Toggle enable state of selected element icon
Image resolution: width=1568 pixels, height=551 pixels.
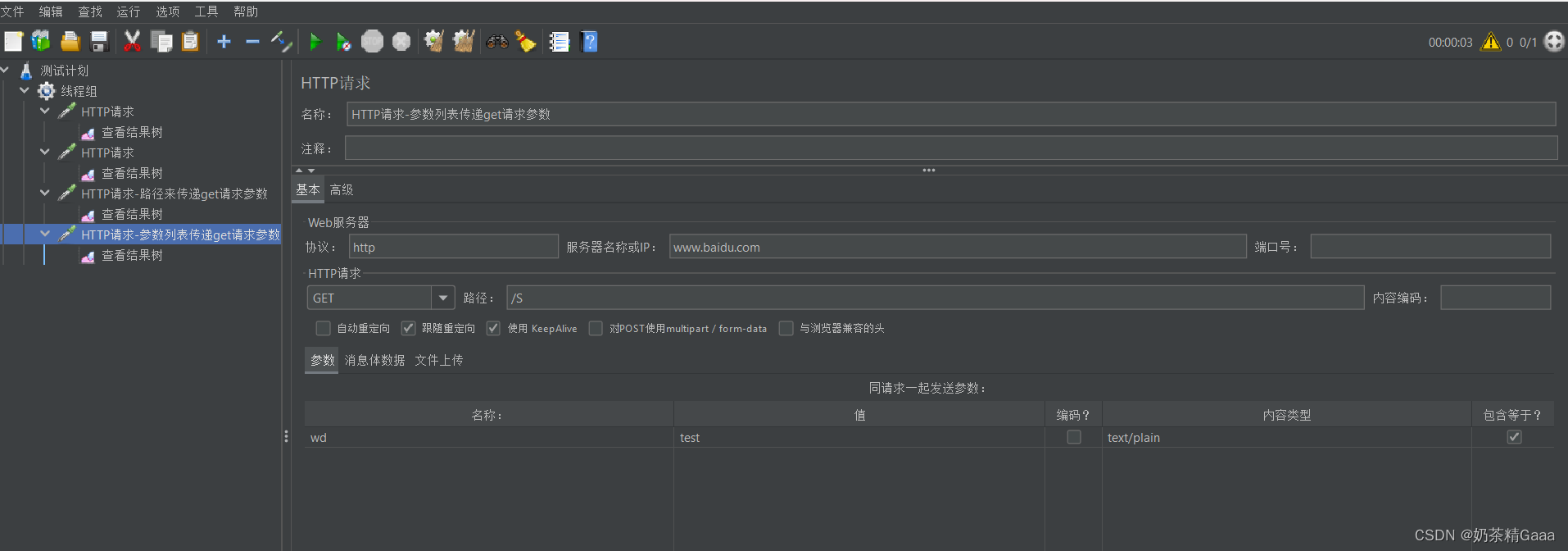(x=281, y=41)
